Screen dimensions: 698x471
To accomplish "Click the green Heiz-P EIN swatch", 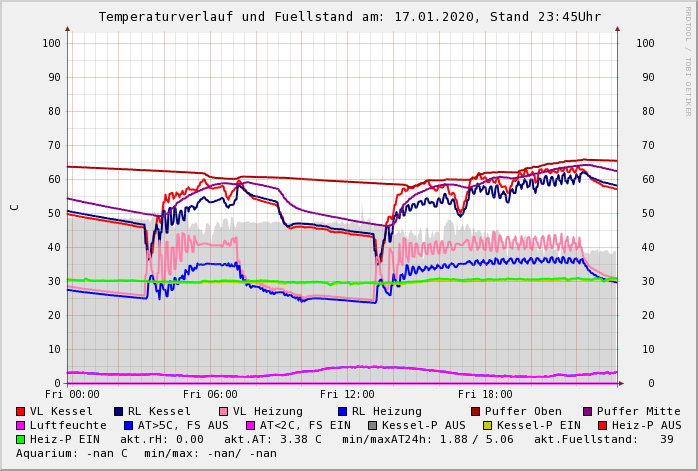I will click(21, 439).
